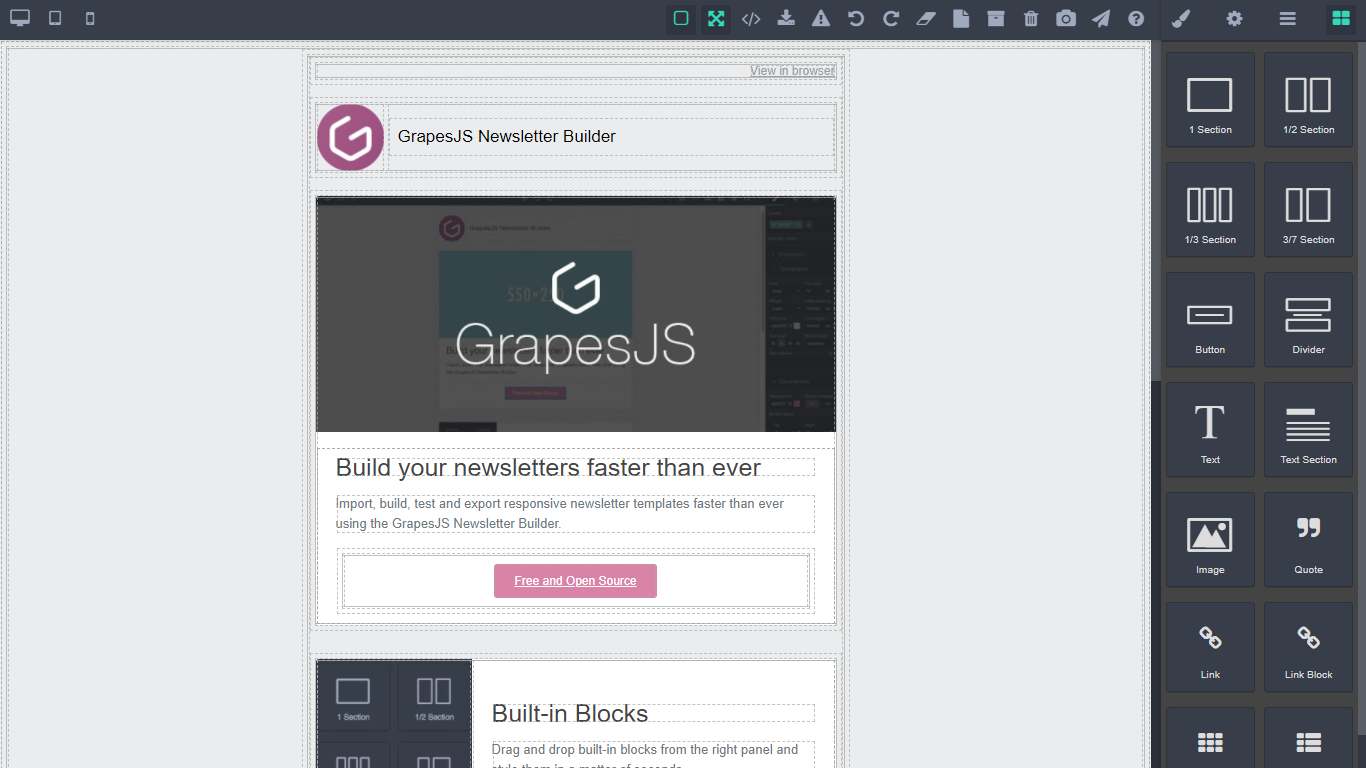Select the "GrapesJS Newsletter Builder" header text

tap(507, 137)
